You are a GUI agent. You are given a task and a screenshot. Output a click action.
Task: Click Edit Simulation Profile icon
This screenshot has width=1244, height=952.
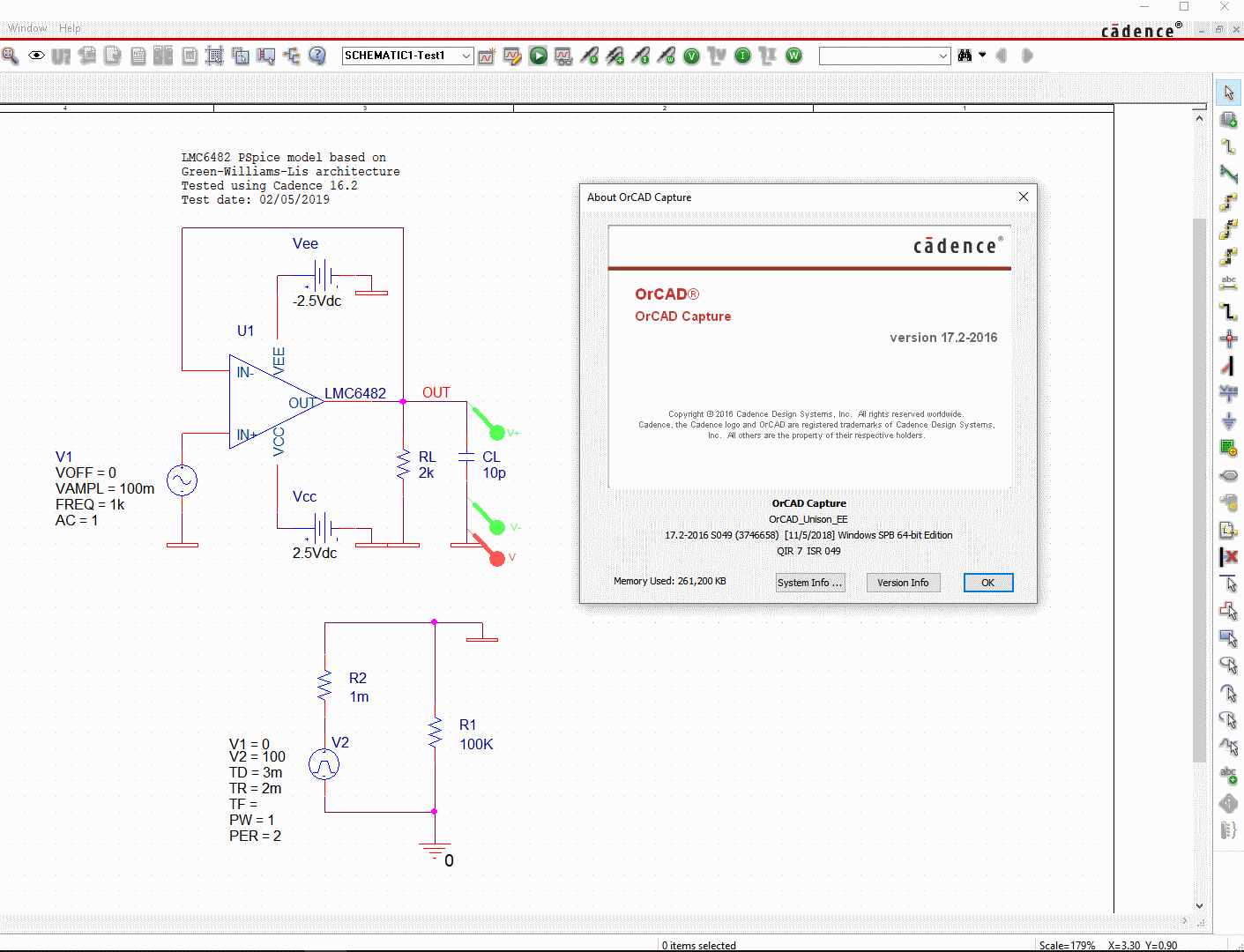pos(512,56)
